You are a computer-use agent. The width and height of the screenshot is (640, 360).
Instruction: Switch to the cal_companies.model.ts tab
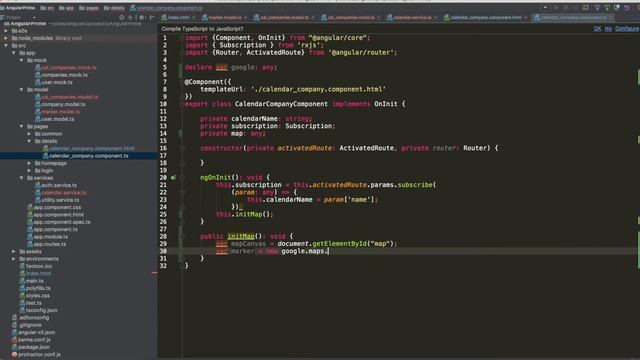point(283,18)
